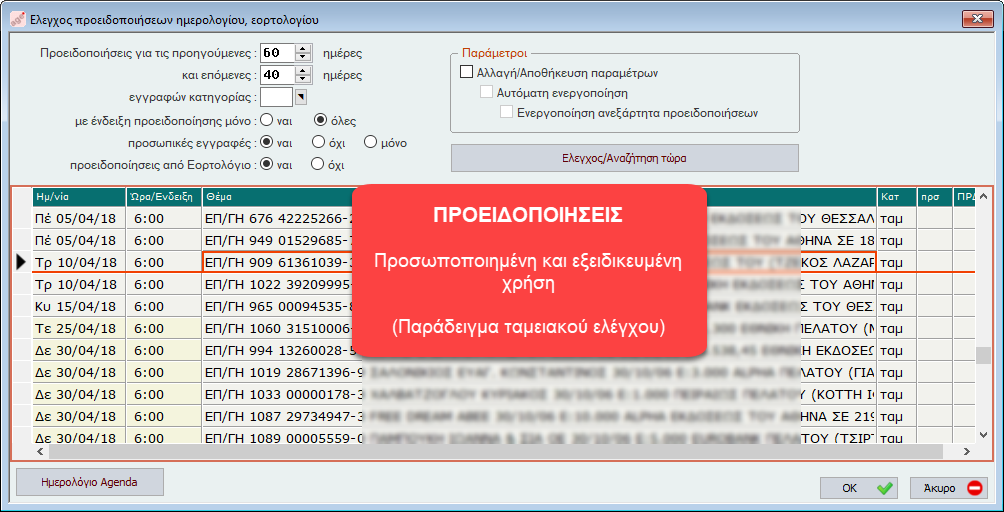Toggle Ενεργοποίηση ανεξάρτητα προειδοποιήσεων checkbox
The height and width of the screenshot is (512, 1004).
(506, 113)
